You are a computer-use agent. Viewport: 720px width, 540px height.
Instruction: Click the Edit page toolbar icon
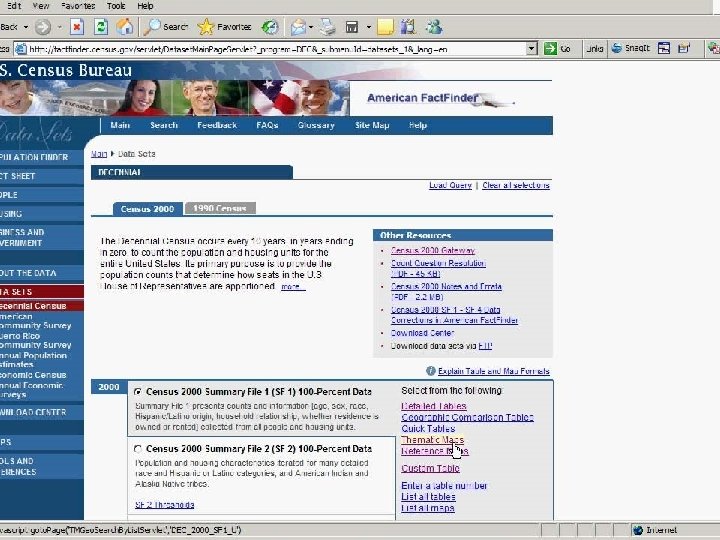[x=352, y=27]
